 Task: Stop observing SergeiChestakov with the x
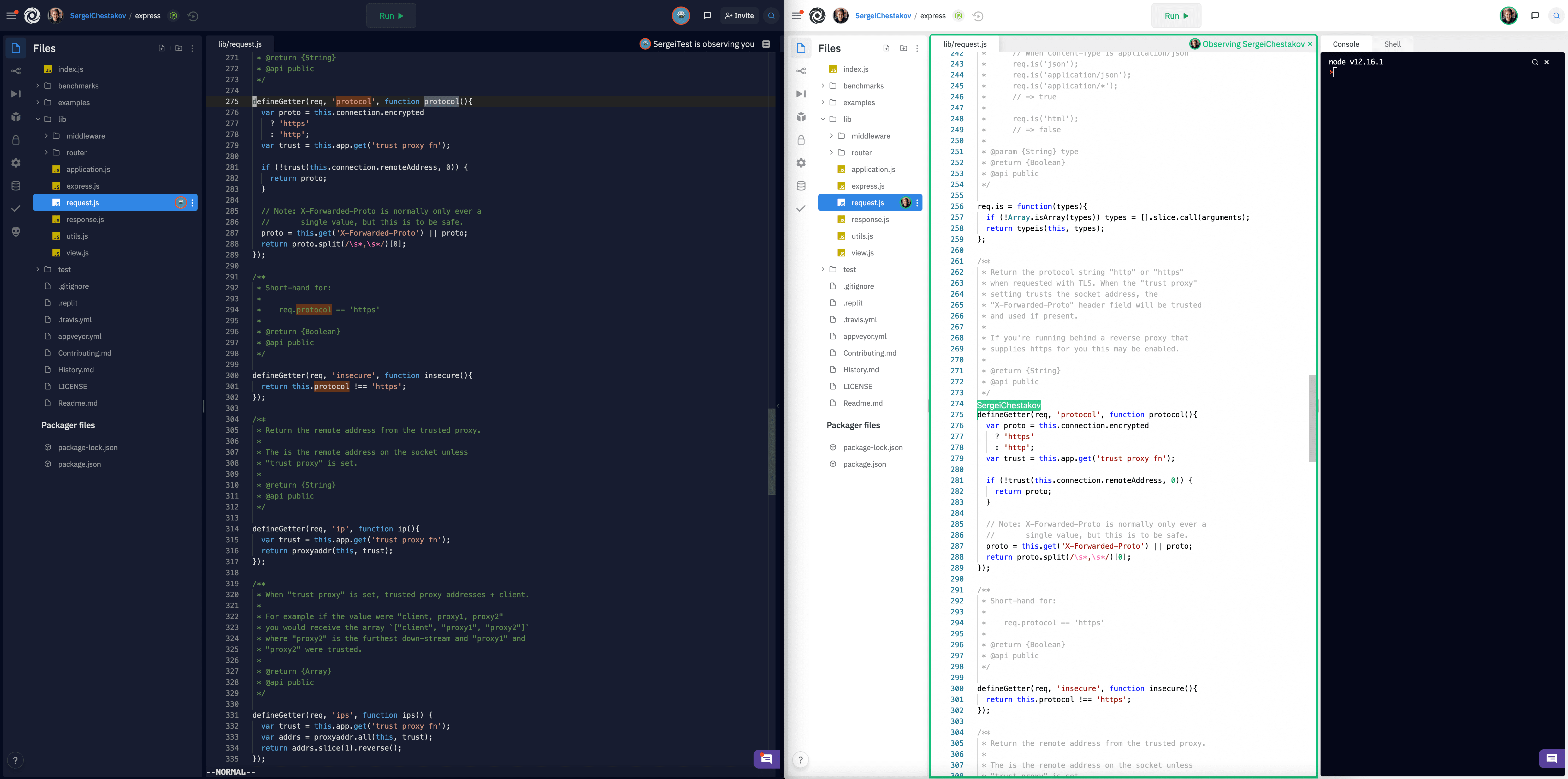(1310, 44)
